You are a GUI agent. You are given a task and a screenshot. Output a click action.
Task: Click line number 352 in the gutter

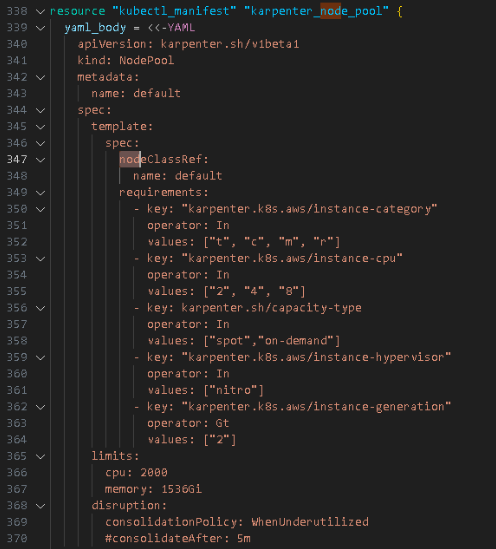17,242
